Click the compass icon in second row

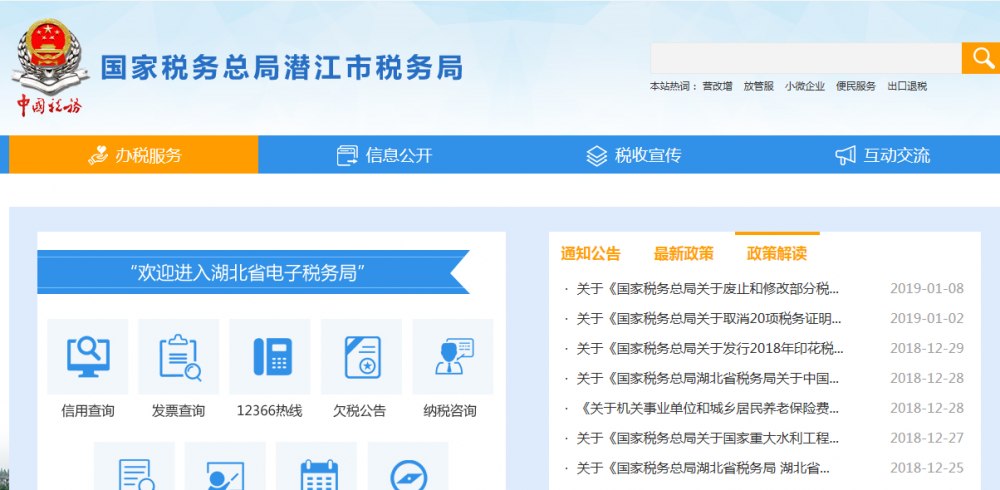coord(408,470)
